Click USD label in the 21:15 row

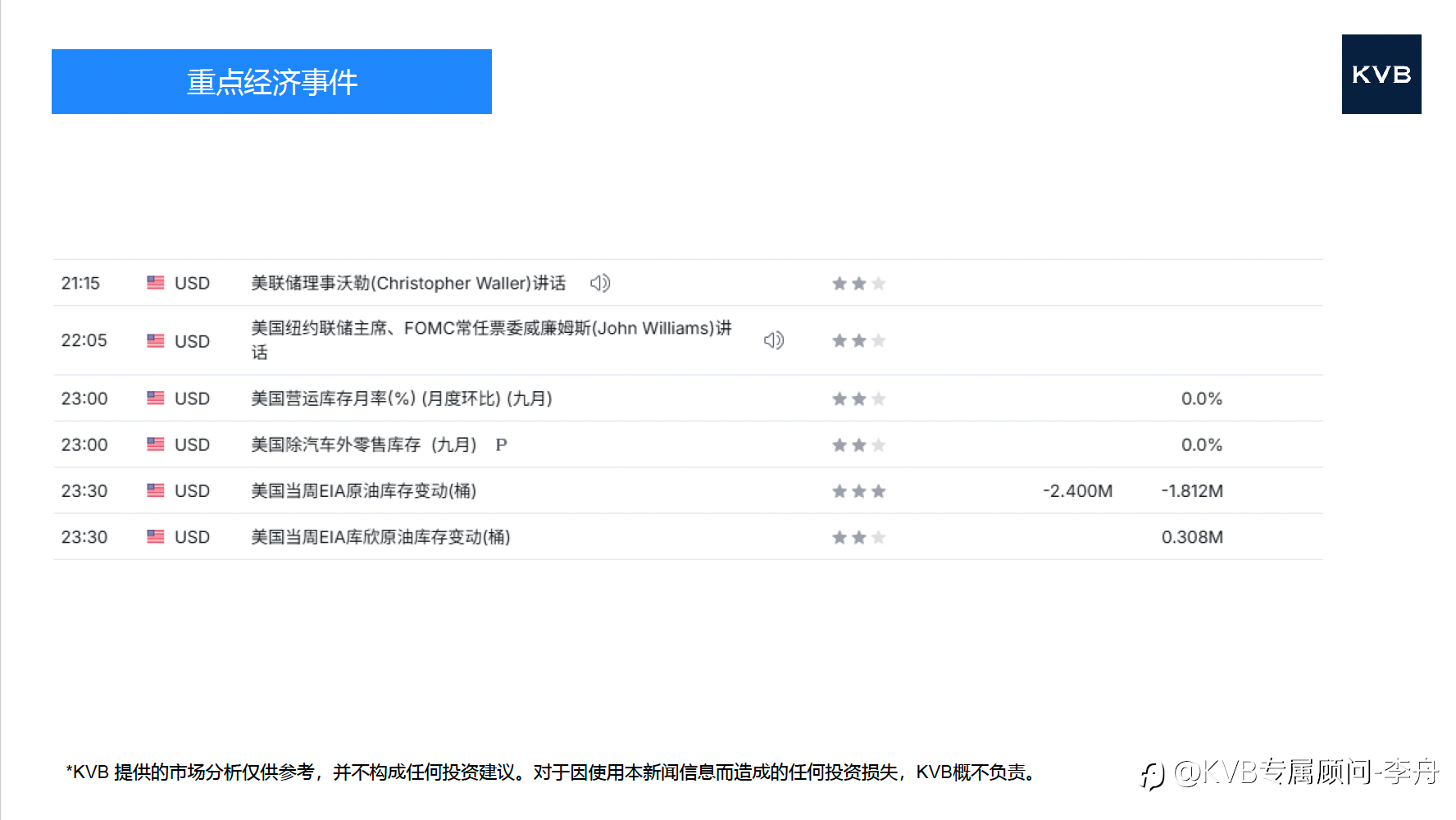coord(192,283)
